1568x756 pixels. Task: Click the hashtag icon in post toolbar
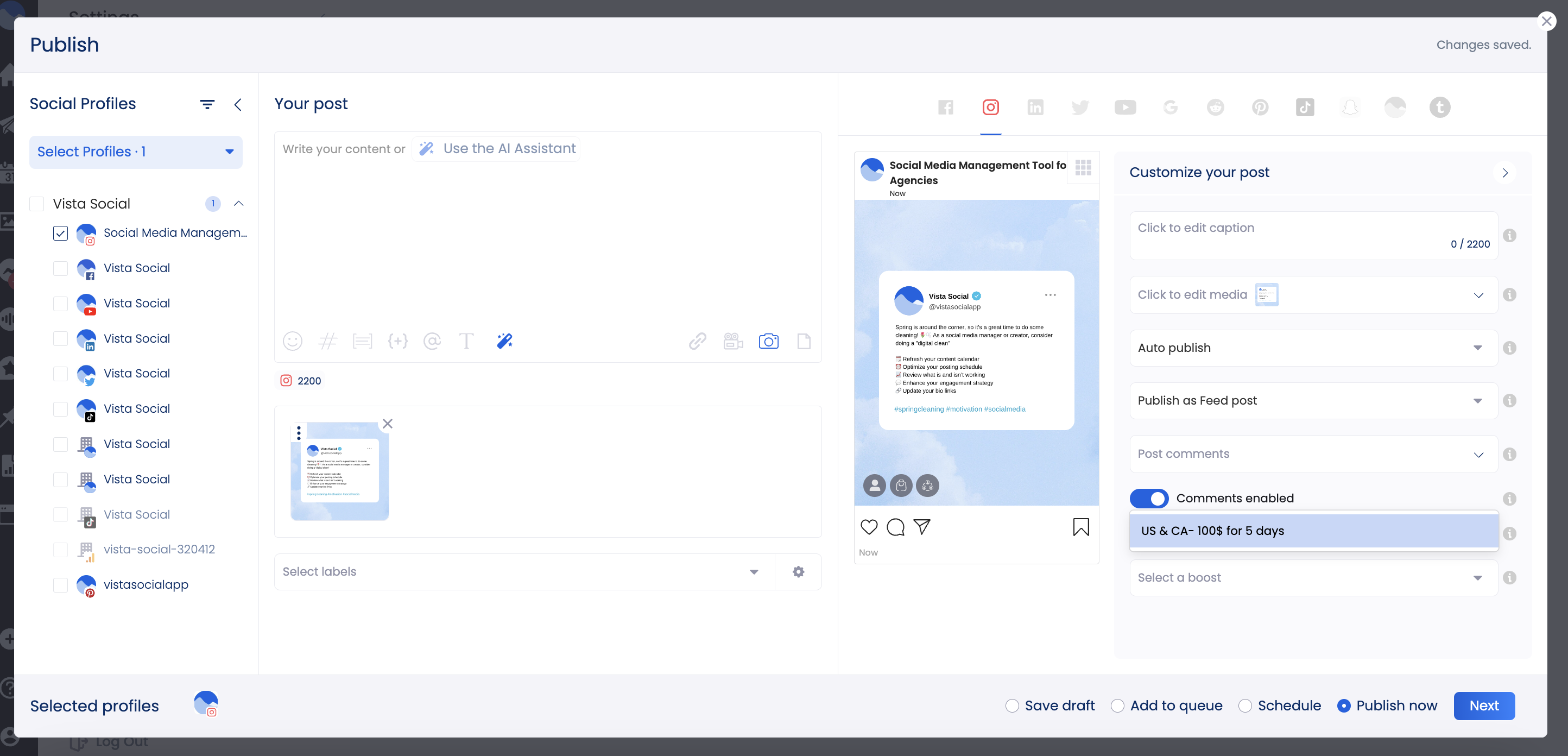327,341
